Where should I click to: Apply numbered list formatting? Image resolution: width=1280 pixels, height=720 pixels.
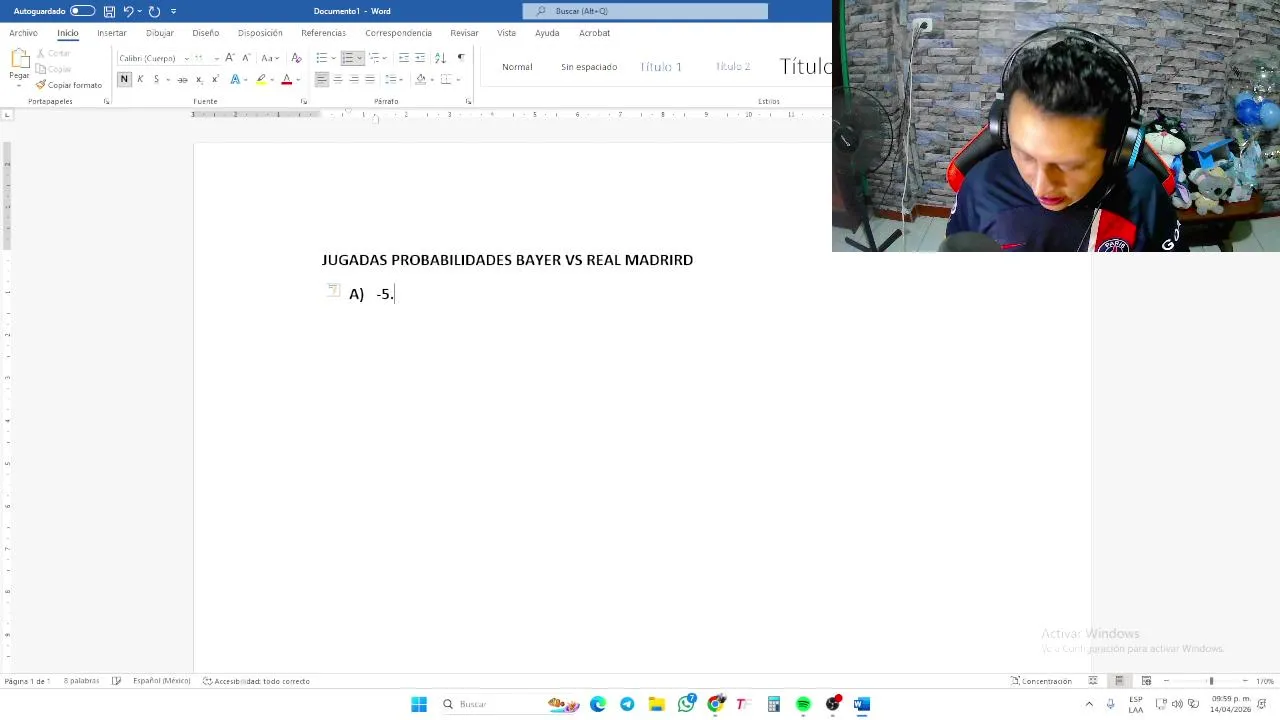pos(348,58)
